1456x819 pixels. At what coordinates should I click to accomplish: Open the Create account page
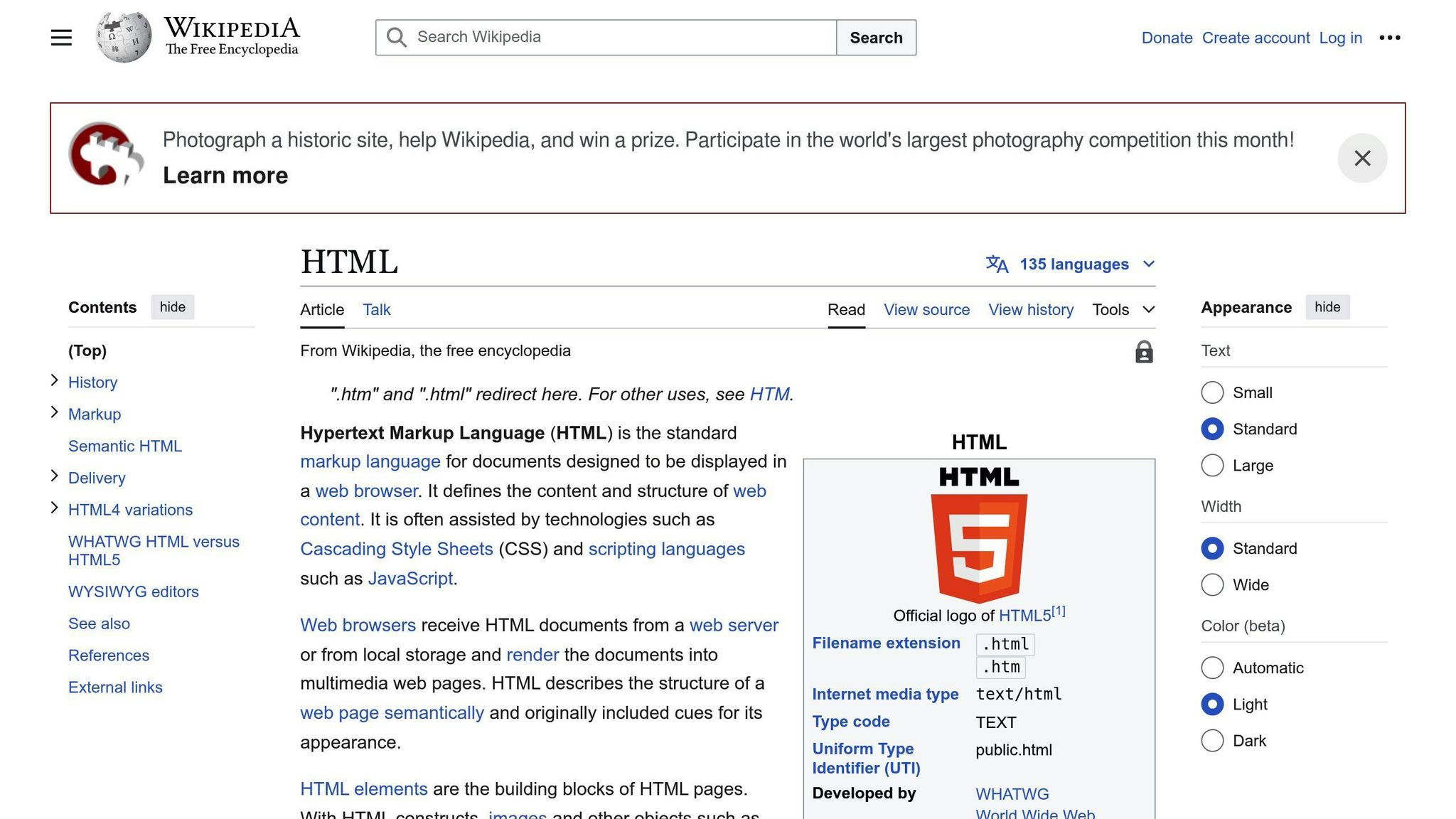pos(1256,38)
